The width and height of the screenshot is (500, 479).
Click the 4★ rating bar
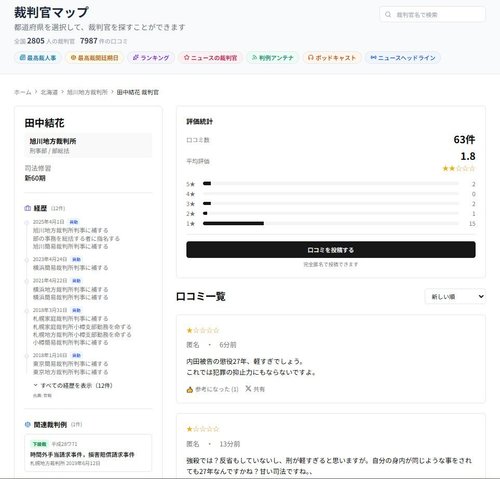pos(331,194)
